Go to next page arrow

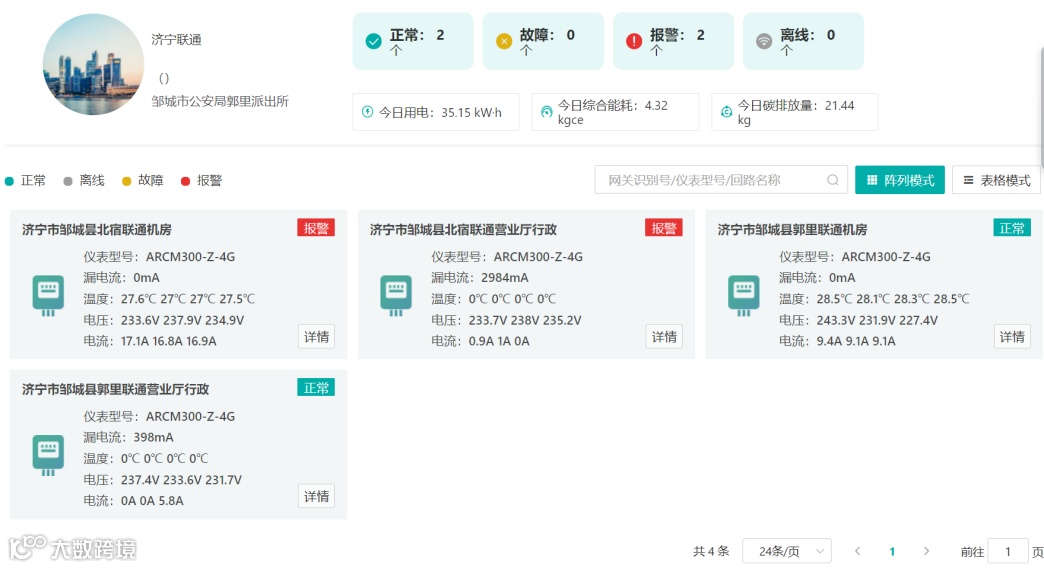tap(926, 551)
